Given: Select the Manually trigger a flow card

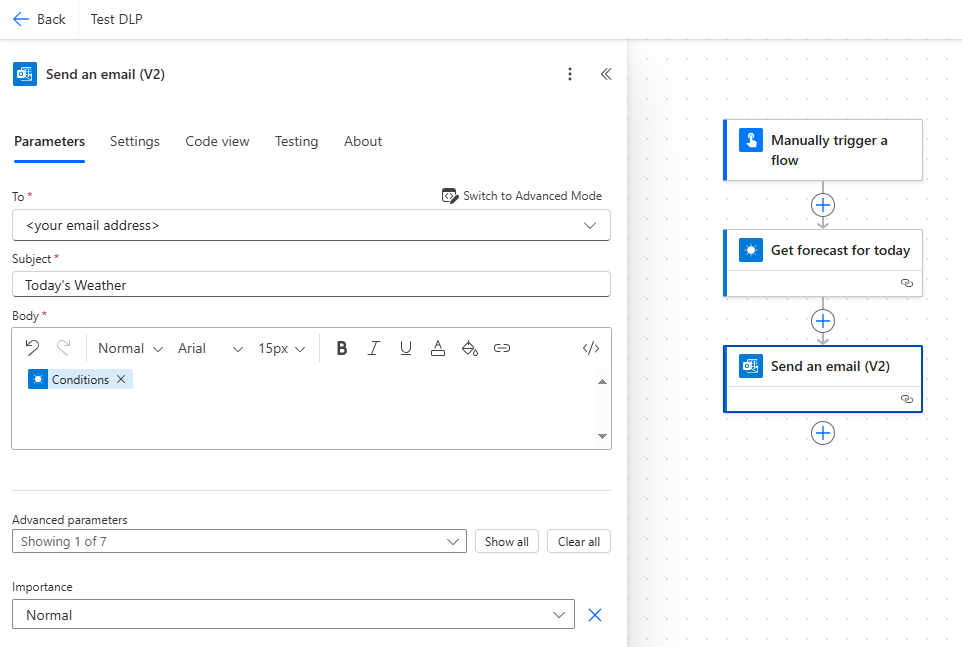Looking at the screenshot, I should tap(823, 150).
